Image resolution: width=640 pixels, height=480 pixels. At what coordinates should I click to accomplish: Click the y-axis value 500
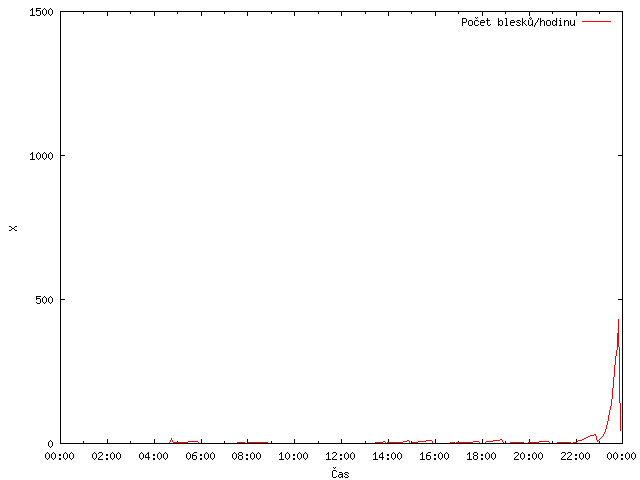point(44,300)
